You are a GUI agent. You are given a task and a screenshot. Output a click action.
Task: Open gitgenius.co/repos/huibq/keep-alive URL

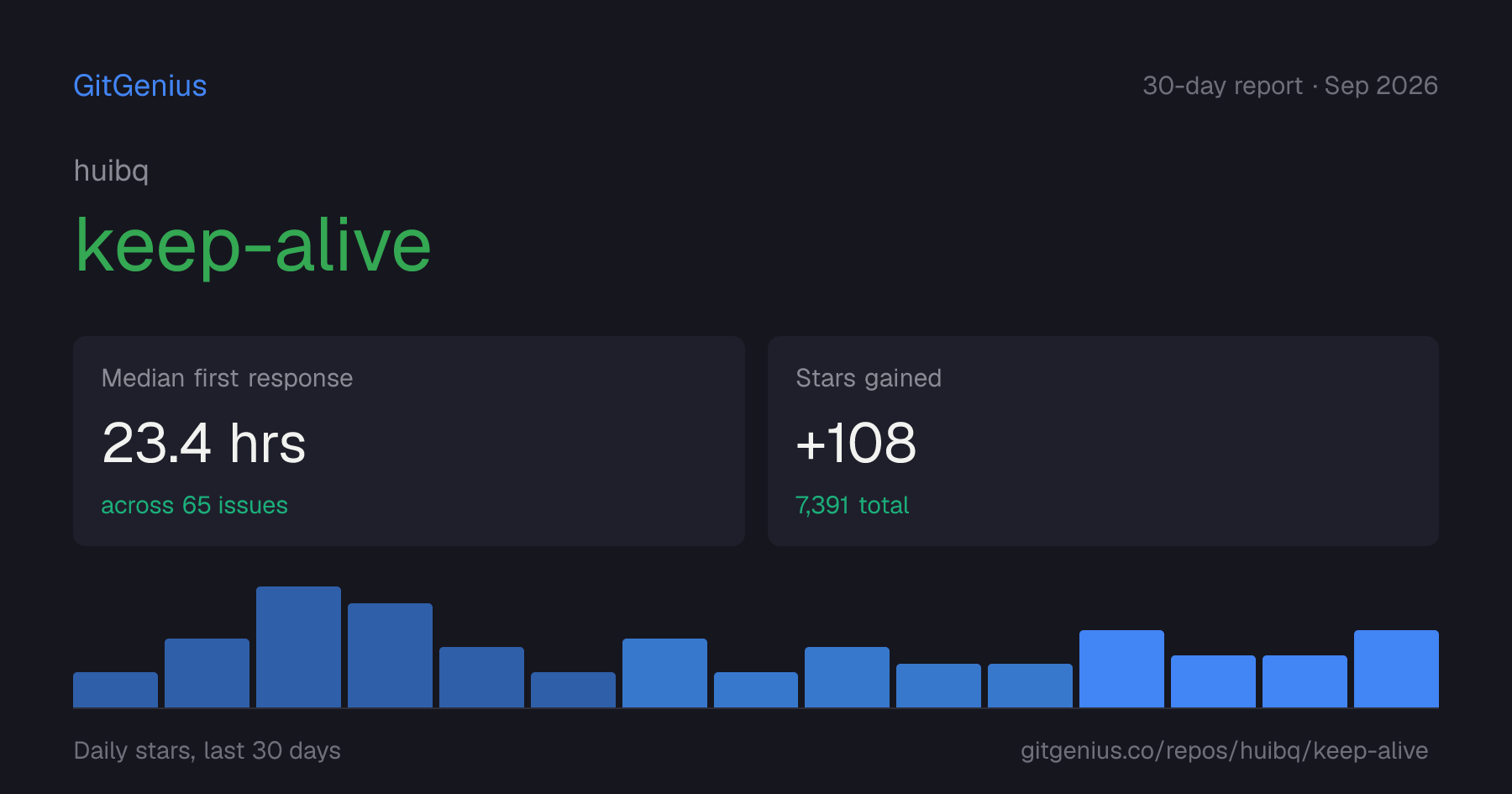tap(1224, 750)
